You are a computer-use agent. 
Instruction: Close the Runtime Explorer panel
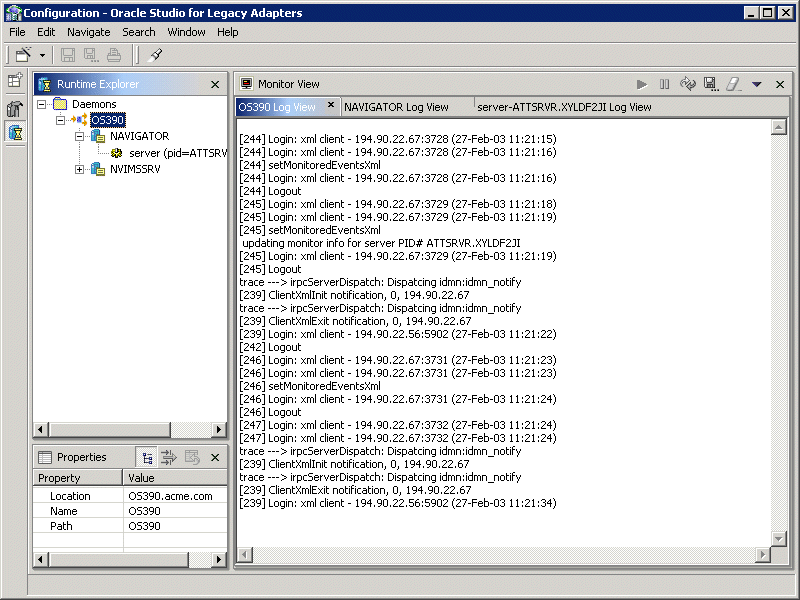point(215,85)
